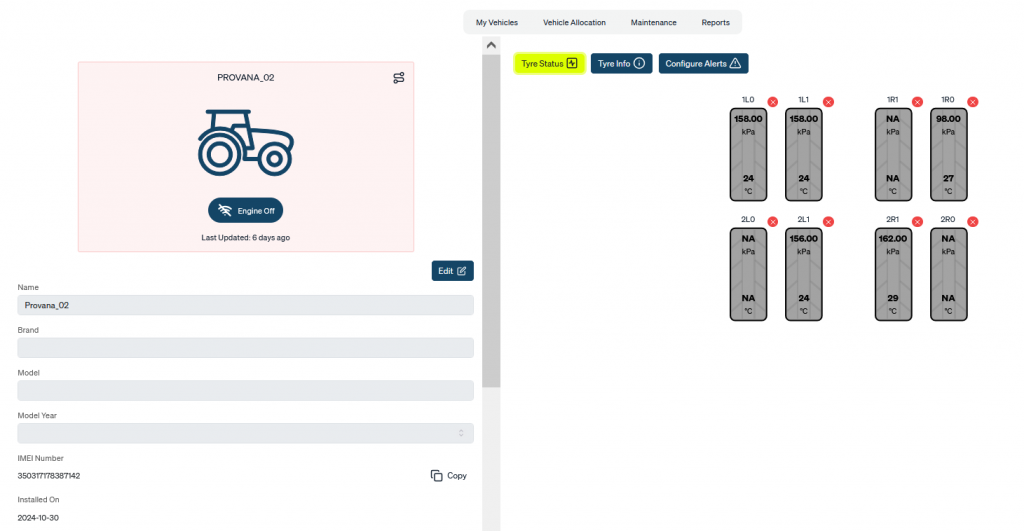Remove tyre 1R0 with red X icon

pos(972,102)
